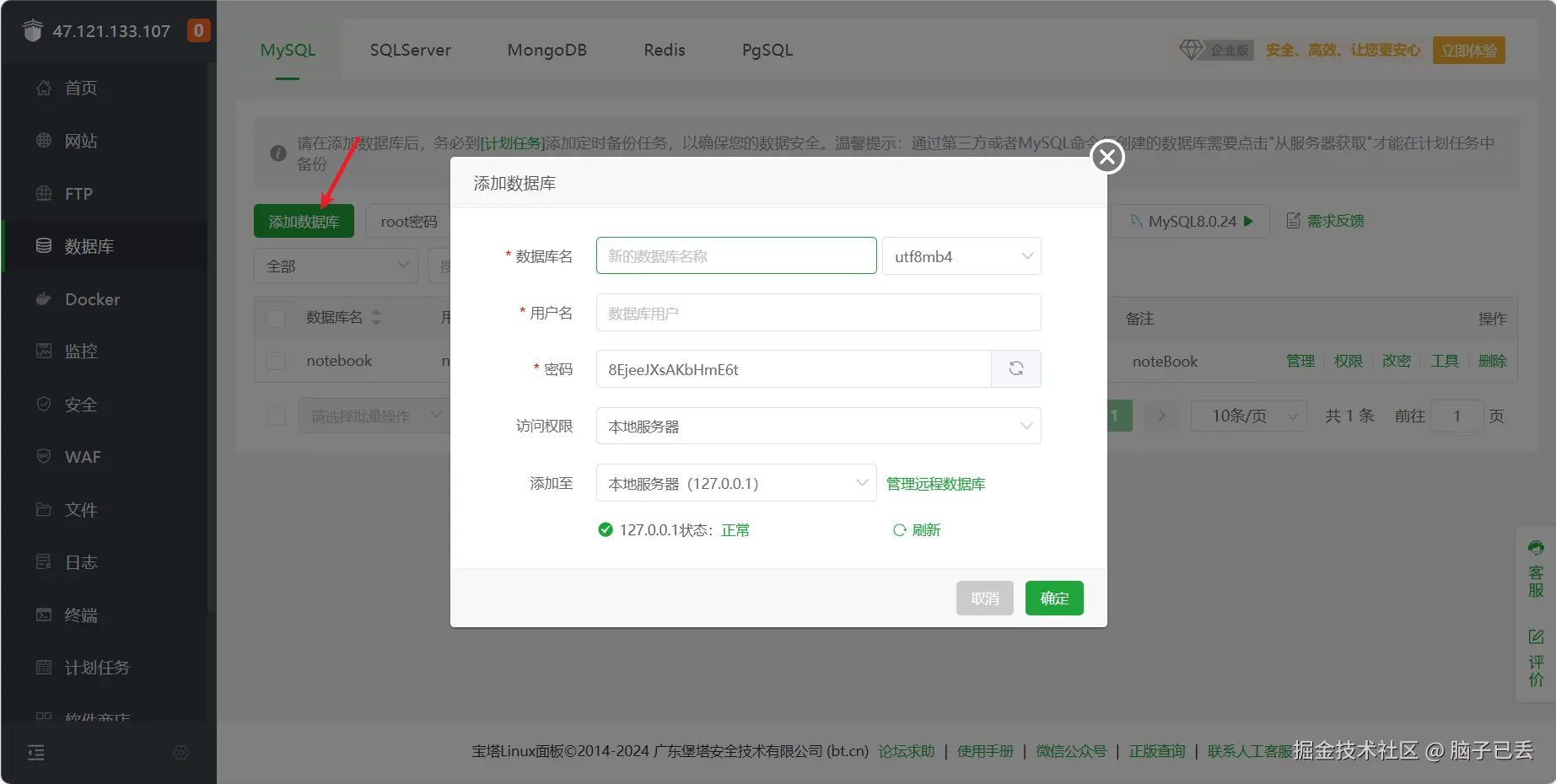Click the MySQL8.0.24 play arrow icon
1556x784 pixels.
click(x=1248, y=221)
